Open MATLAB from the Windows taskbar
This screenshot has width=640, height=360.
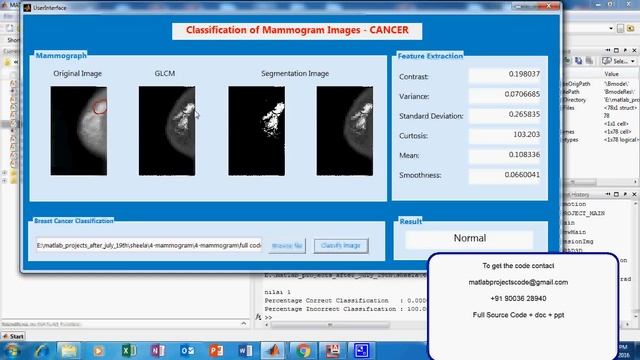pos(273,351)
